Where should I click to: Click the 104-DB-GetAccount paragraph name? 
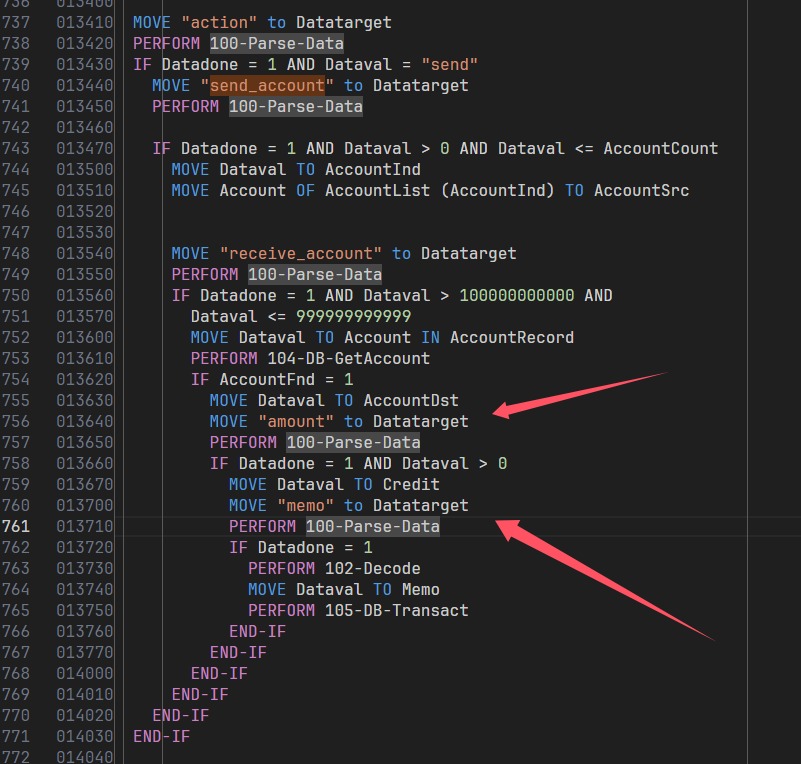pos(353,358)
